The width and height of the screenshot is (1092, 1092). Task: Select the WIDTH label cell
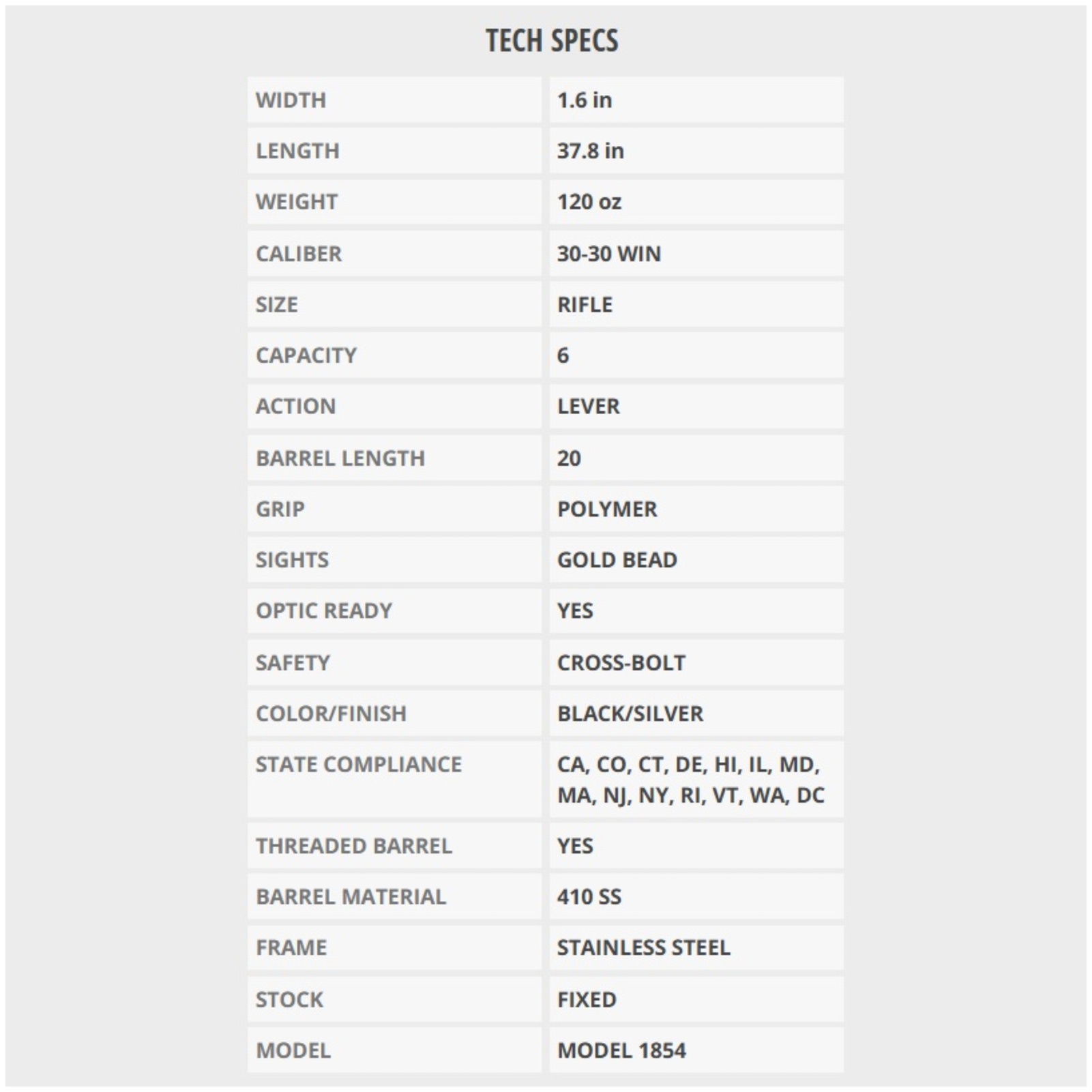pyautogui.click(x=394, y=100)
